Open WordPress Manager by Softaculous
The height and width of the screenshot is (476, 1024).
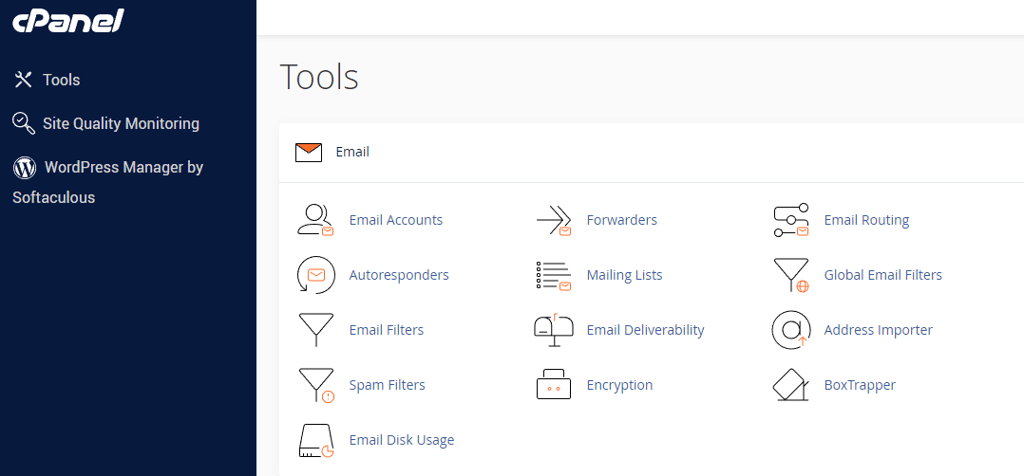108,182
